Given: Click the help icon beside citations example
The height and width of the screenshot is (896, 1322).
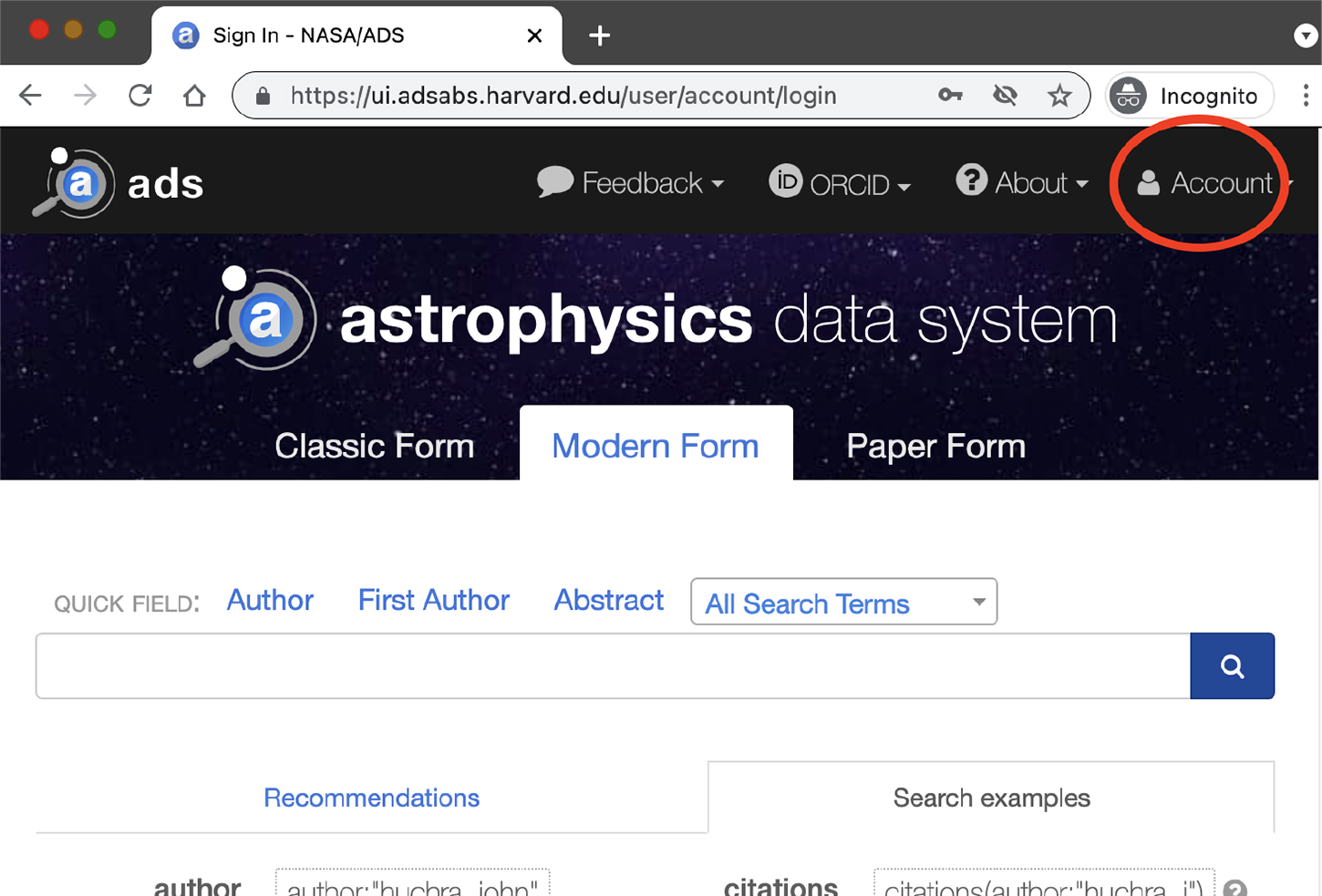Looking at the screenshot, I should tap(1235, 889).
